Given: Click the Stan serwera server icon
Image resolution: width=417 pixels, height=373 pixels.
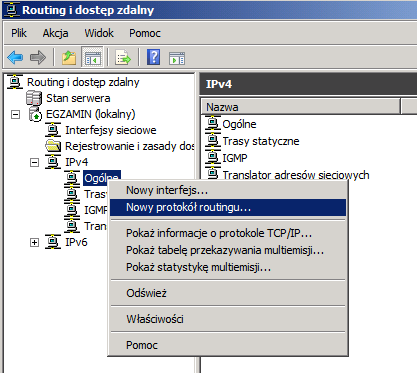Looking at the screenshot, I should coord(34,98).
